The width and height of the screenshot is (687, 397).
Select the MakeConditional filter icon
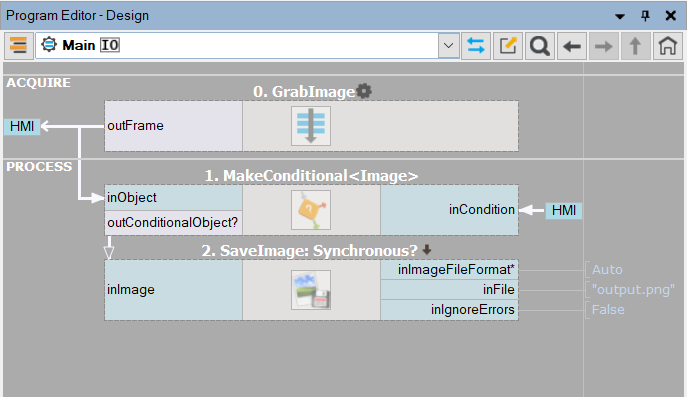311,210
